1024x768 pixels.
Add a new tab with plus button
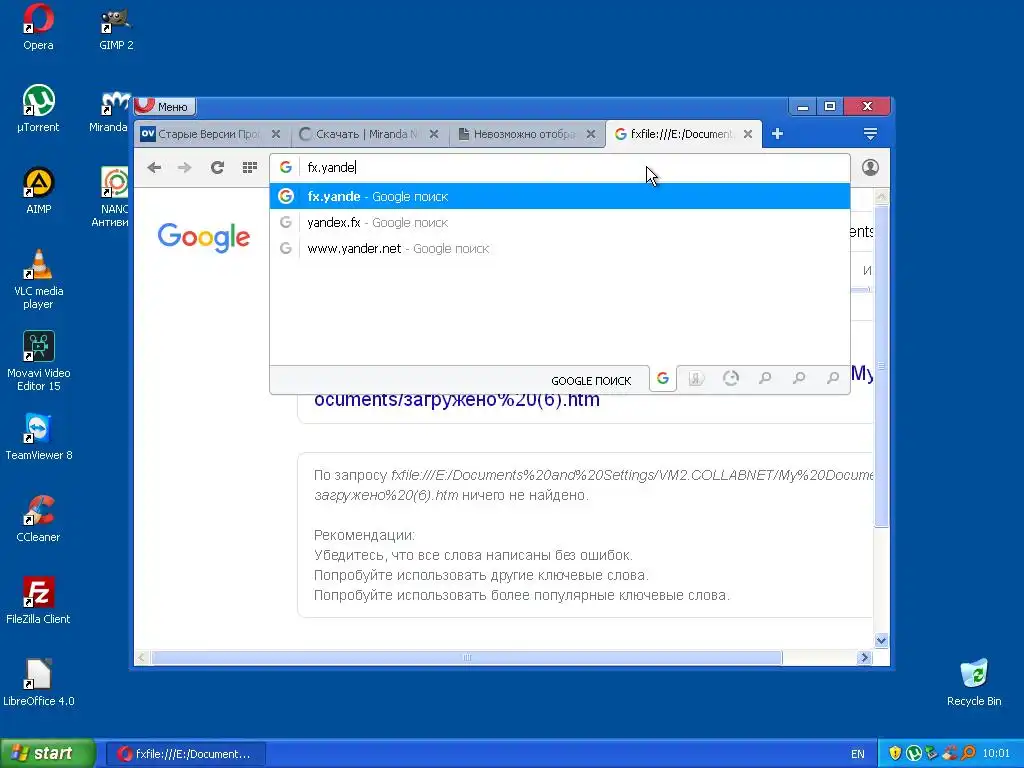pyautogui.click(x=777, y=134)
